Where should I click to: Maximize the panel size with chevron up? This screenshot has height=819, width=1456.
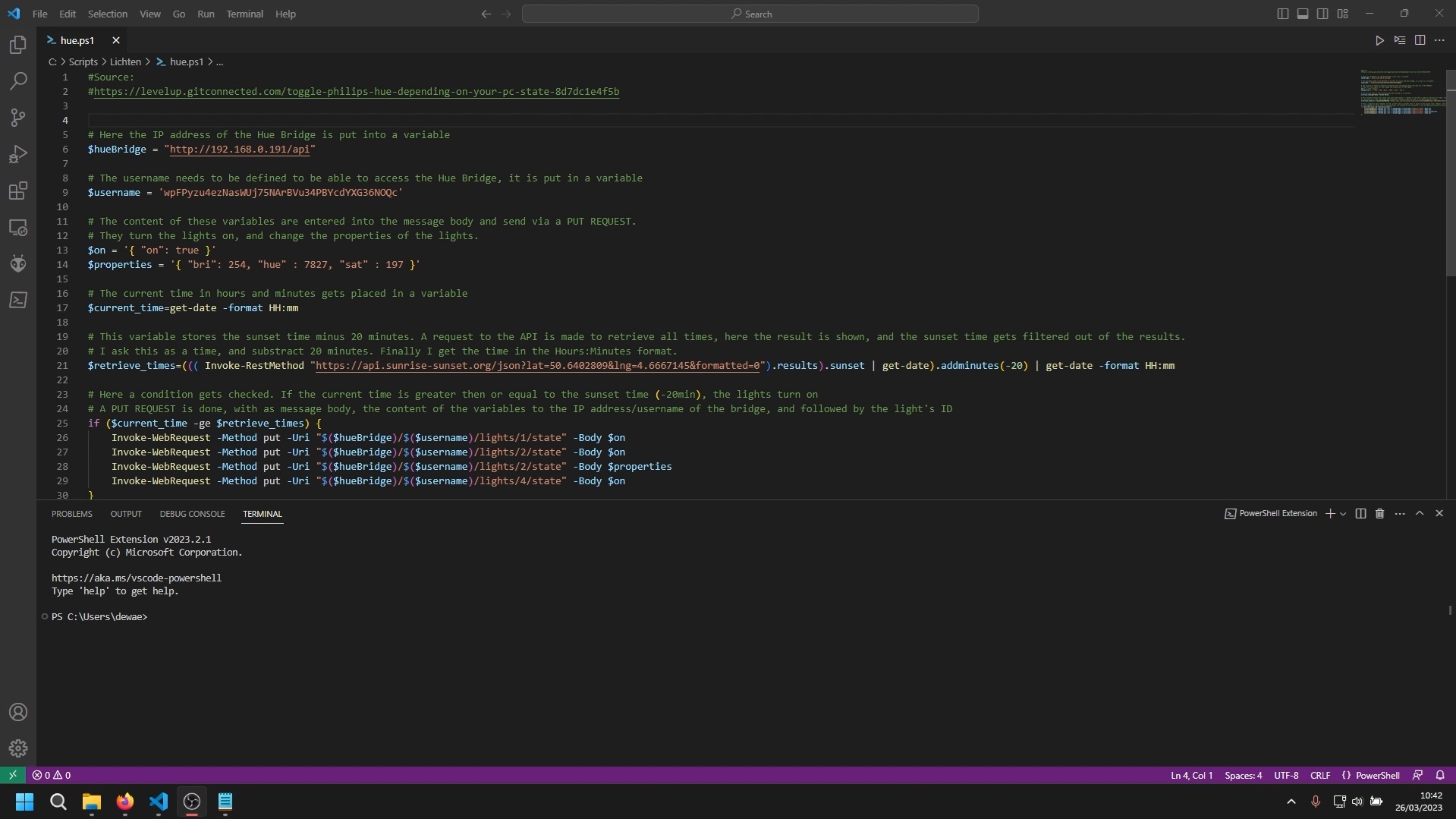pyautogui.click(x=1419, y=514)
